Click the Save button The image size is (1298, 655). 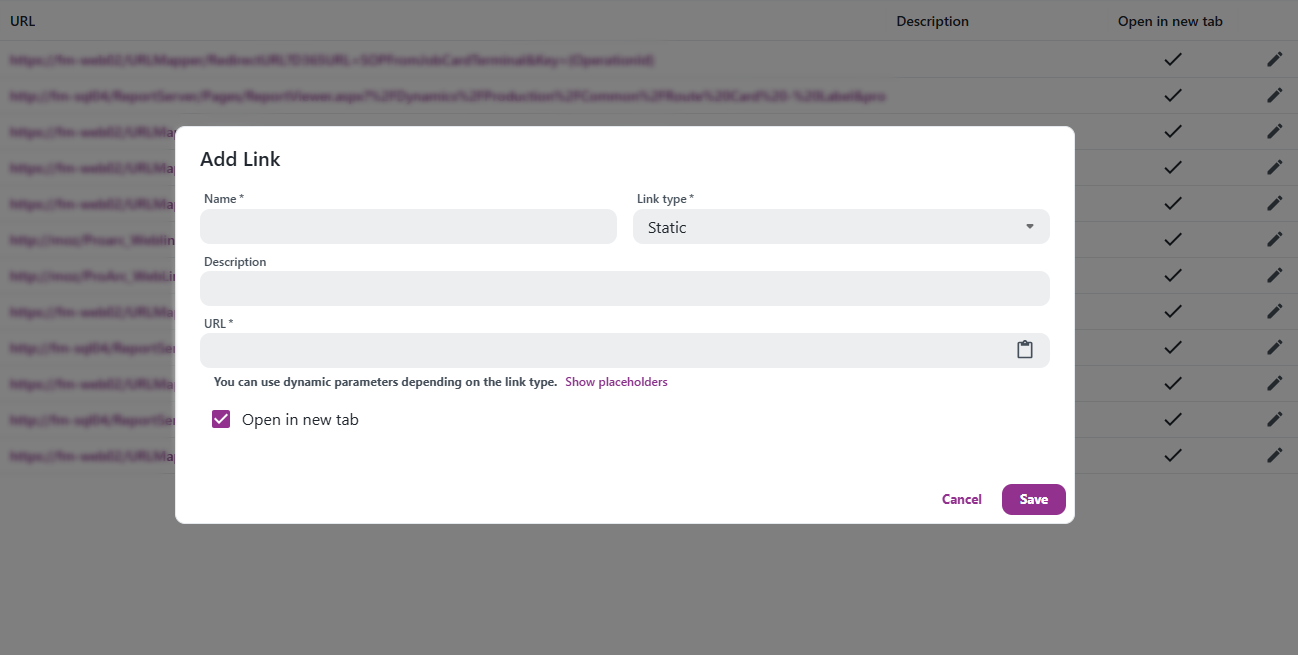coord(1033,499)
